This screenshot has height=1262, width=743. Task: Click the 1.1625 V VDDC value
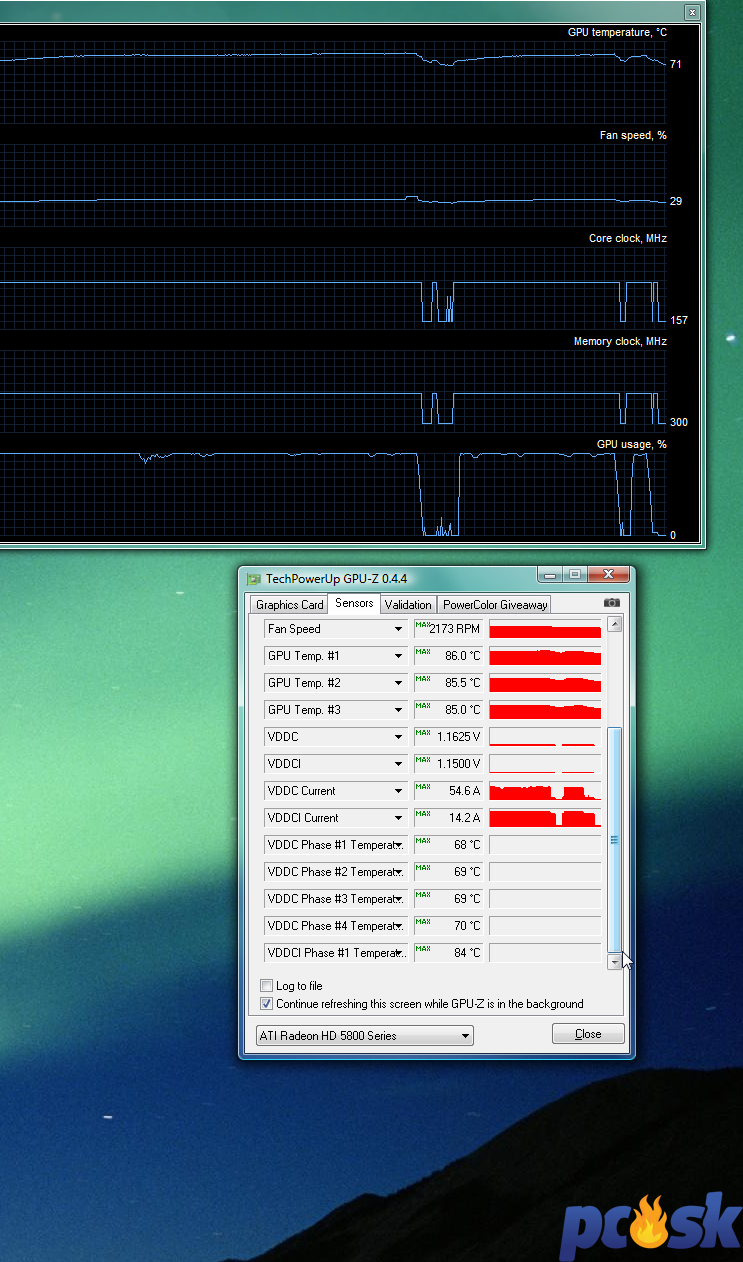[459, 737]
